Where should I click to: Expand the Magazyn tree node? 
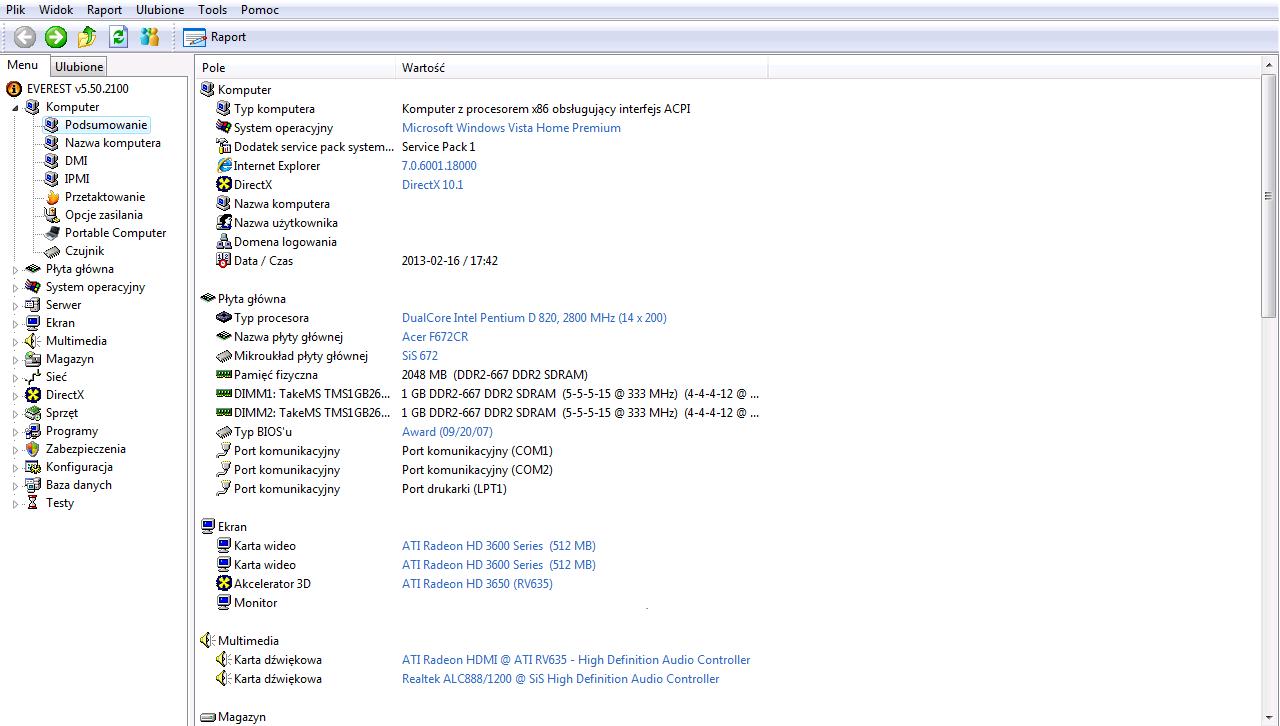click(15, 359)
